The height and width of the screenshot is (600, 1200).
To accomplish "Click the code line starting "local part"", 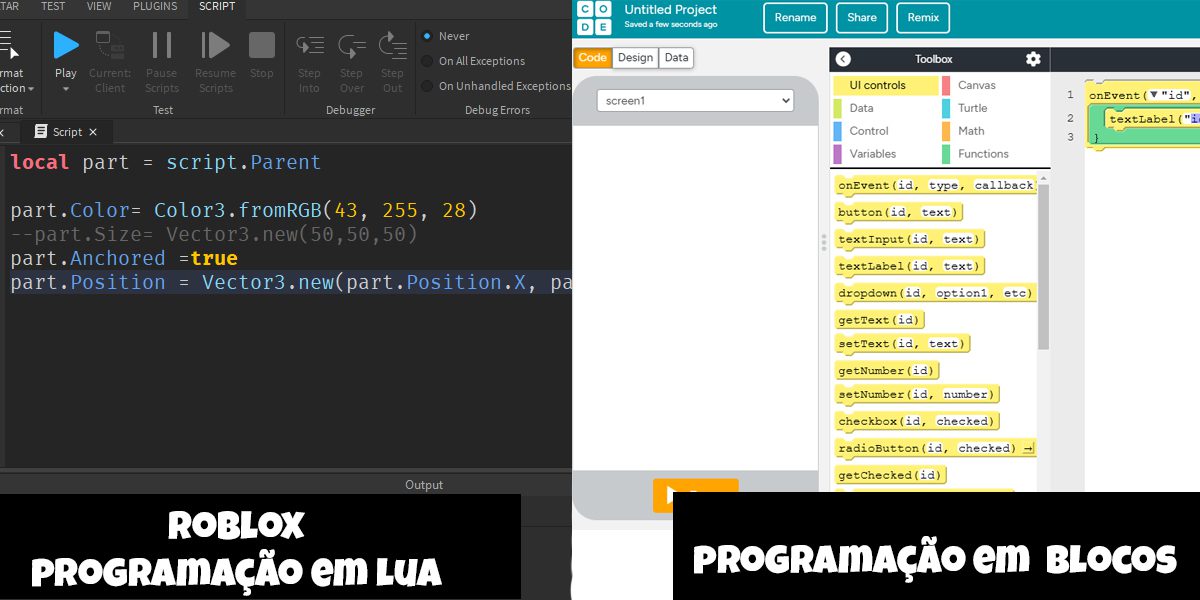I will (165, 162).
